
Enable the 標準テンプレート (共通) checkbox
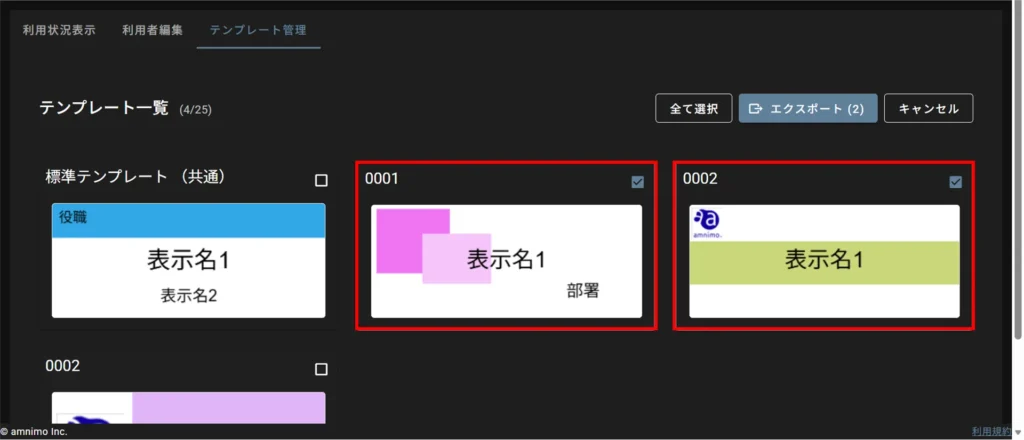point(321,181)
